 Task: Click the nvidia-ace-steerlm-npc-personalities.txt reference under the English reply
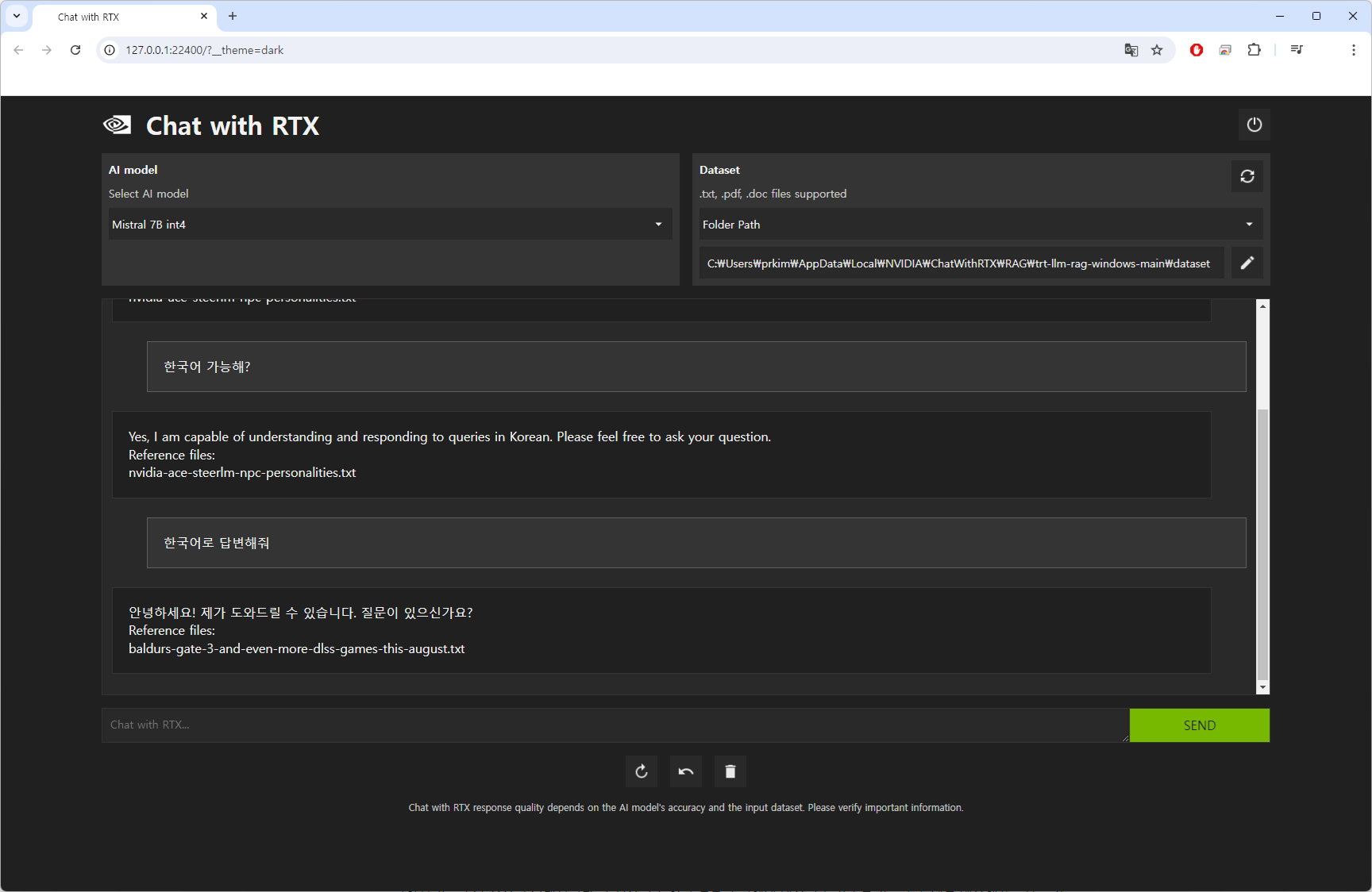(x=242, y=473)
